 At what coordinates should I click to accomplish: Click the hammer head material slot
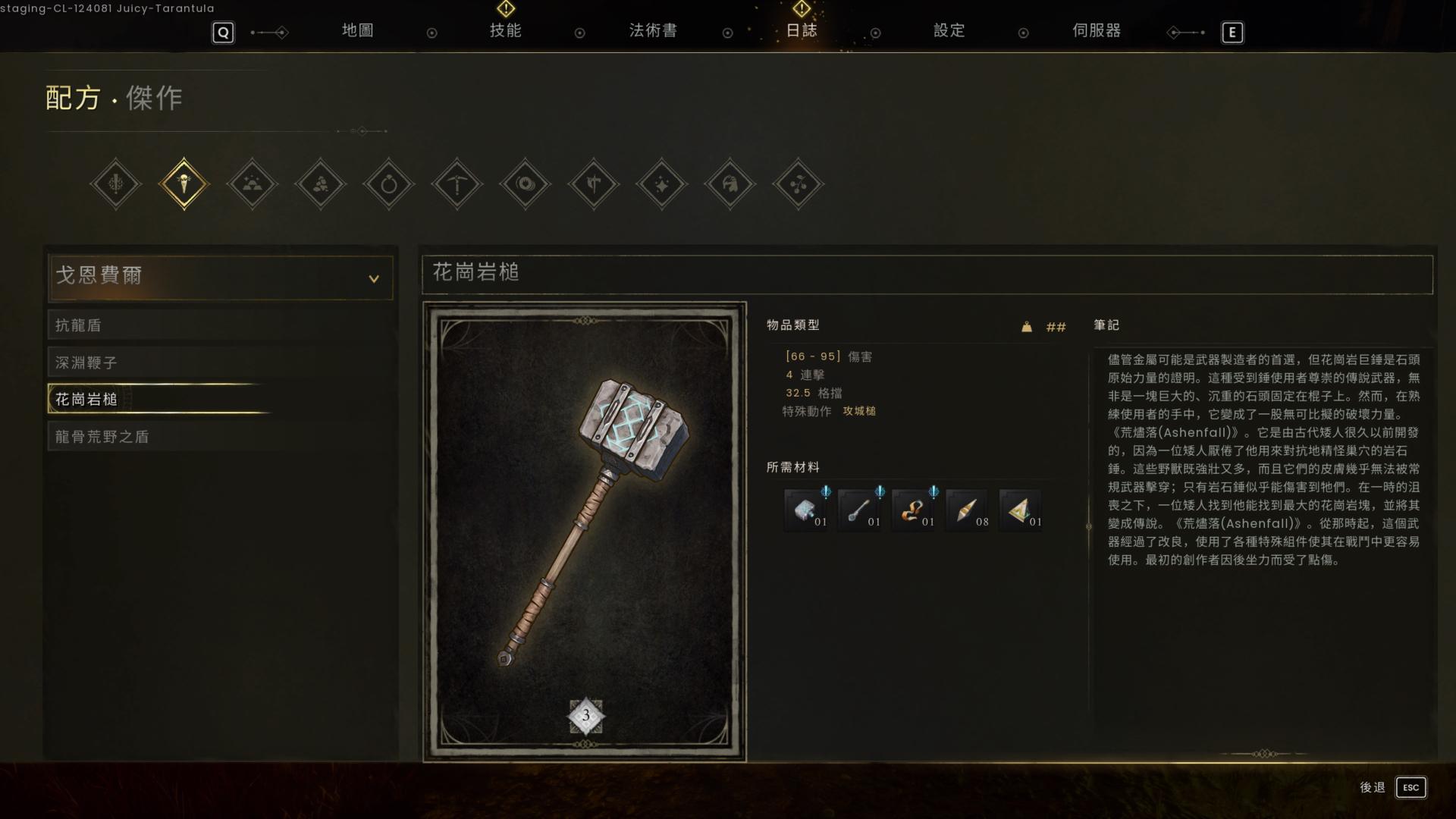pos(807,510)
